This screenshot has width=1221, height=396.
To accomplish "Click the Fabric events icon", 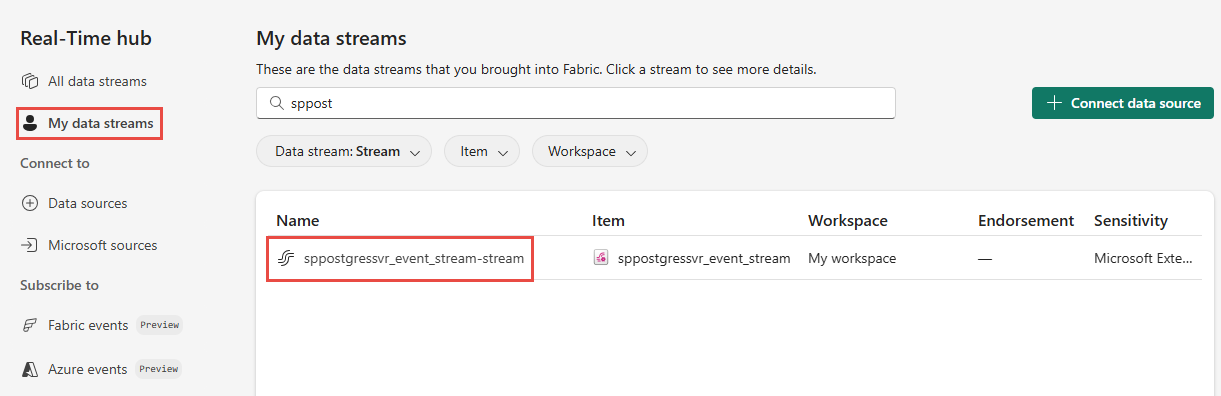I will pyautogui.click(x=30, y=325).
